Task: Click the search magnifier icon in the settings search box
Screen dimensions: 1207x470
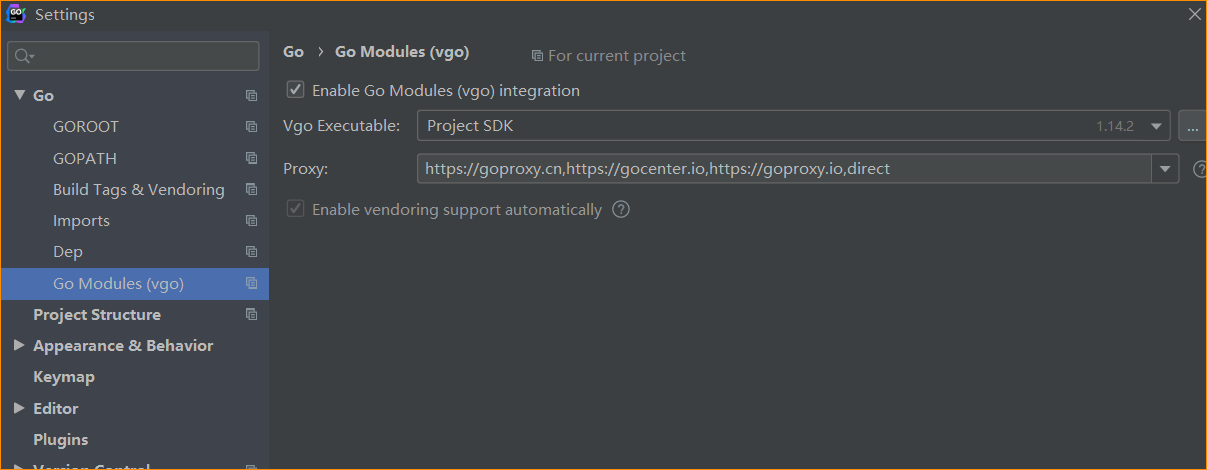Action: pyautogui.click(x=23, y=56)
